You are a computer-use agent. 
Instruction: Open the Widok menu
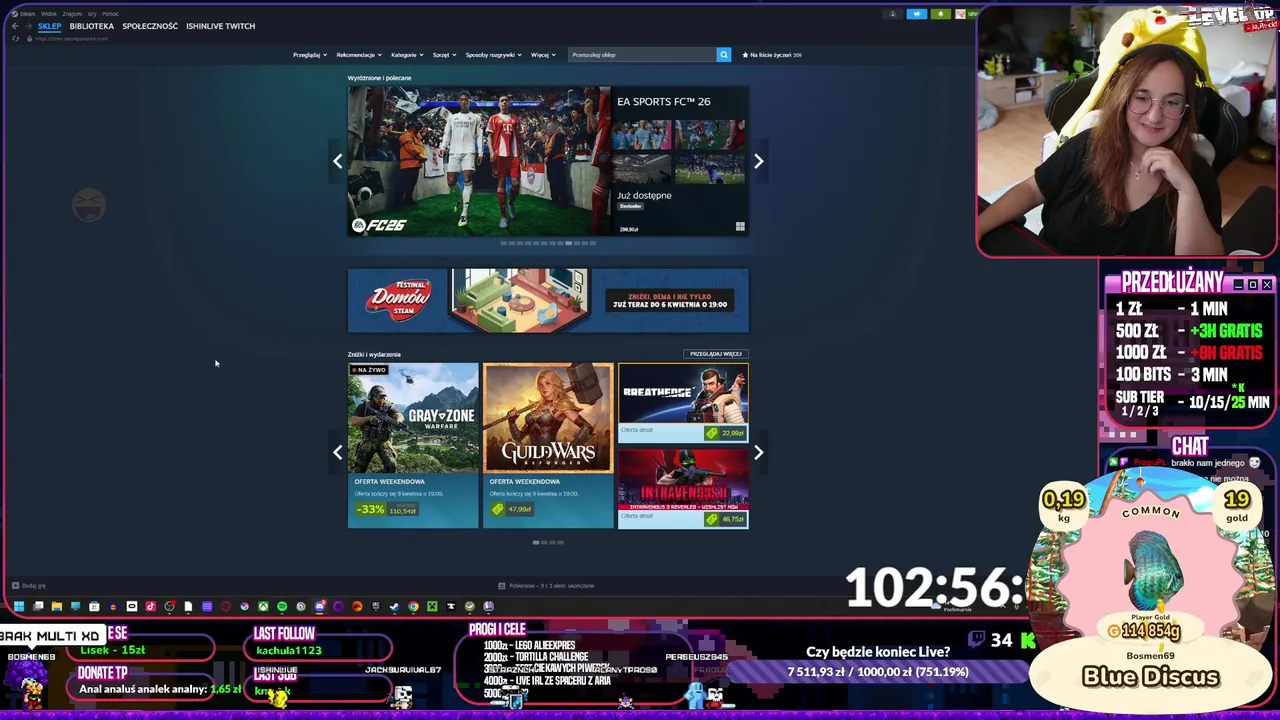click(49, 14)
